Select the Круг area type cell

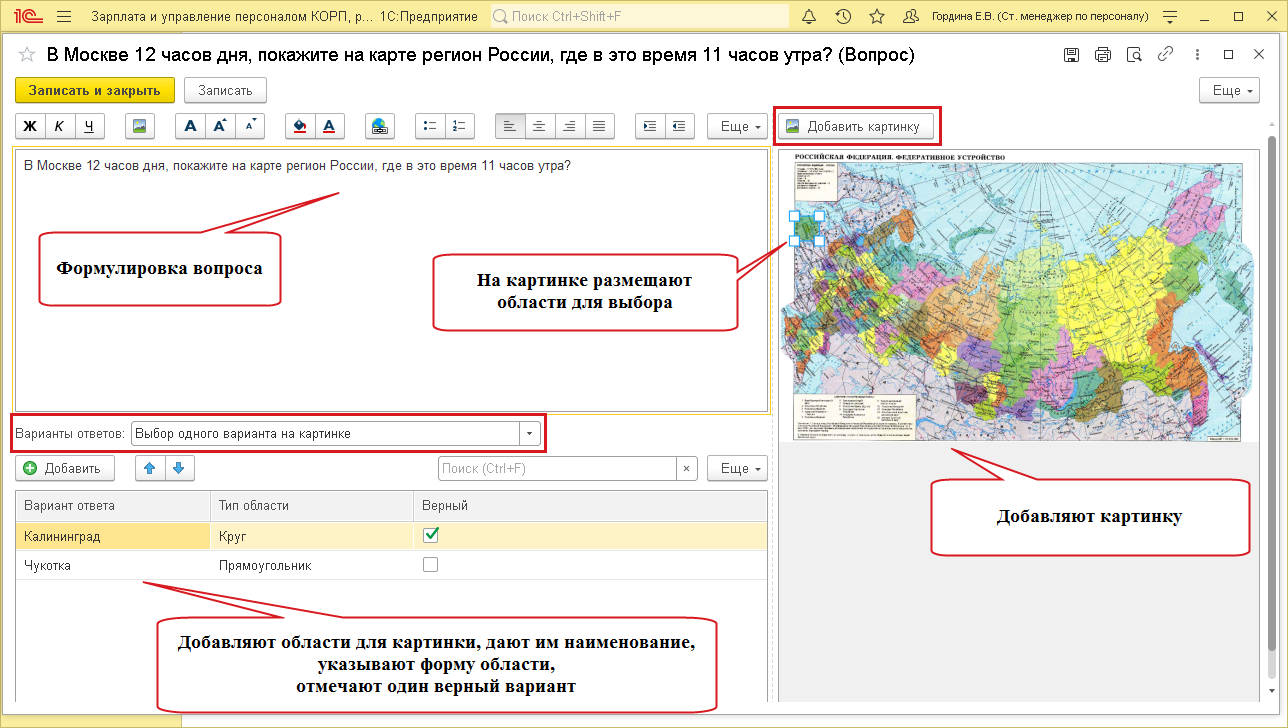pyautogui.click(x=312, y=536)
